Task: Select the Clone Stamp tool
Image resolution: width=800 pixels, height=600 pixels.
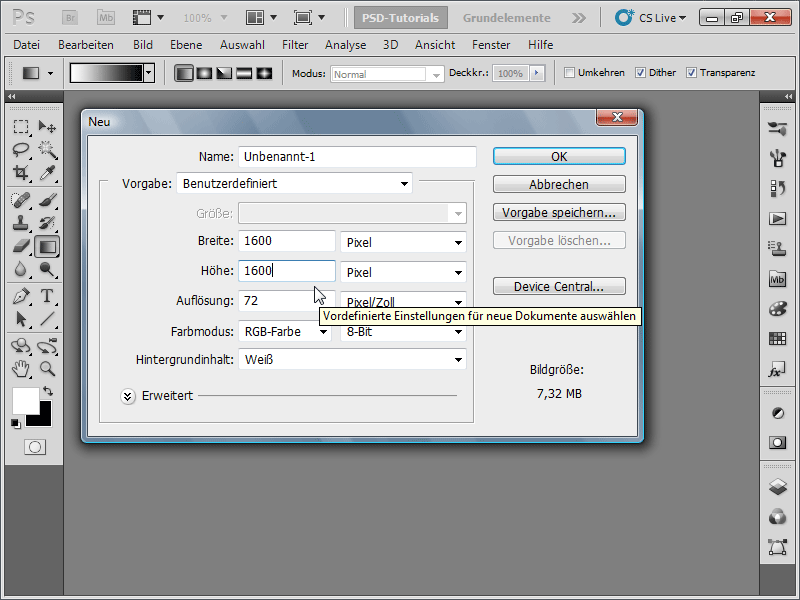Action: (21, 223)
